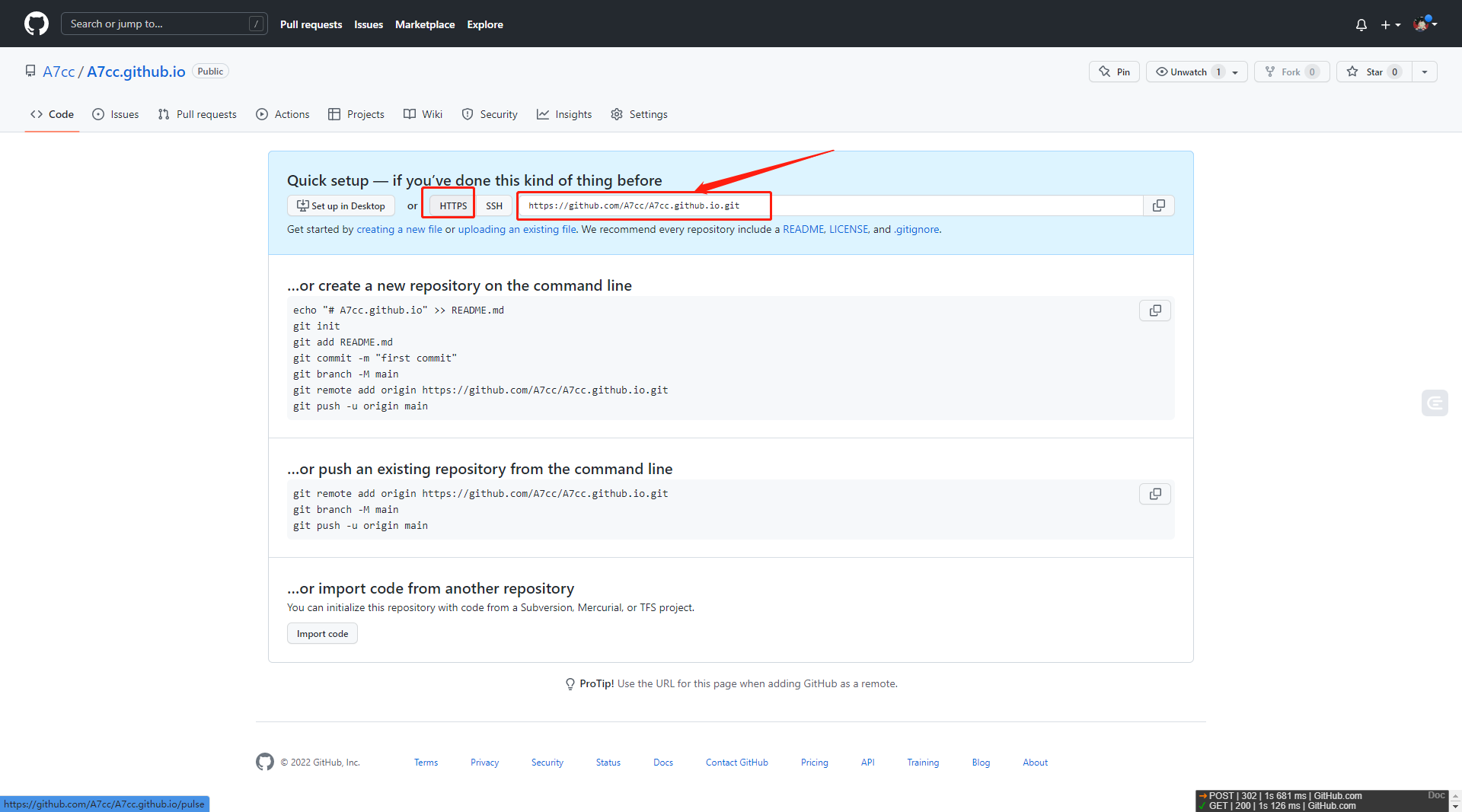Screen dimensions: 1462x812
Task: Select the HTTPS clone option
Action: coord(453,205)
